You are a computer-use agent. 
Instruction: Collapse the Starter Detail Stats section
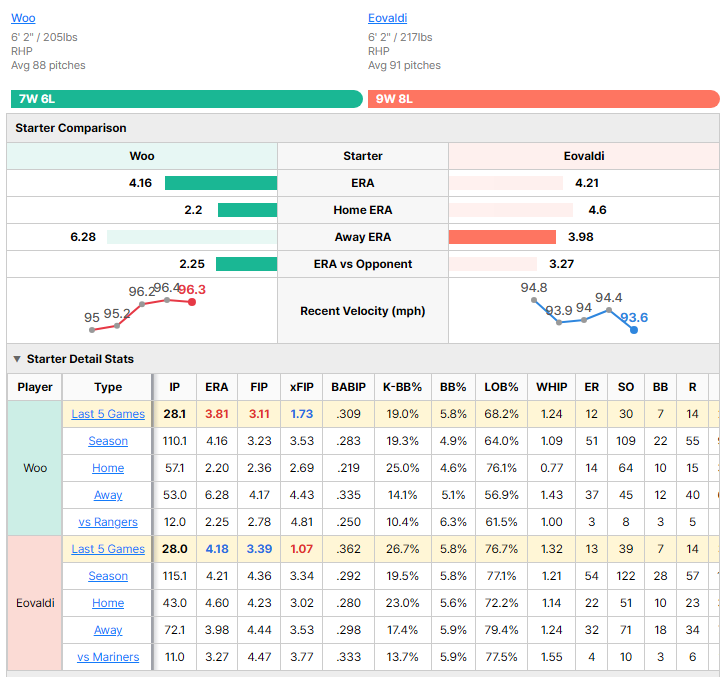17,359
